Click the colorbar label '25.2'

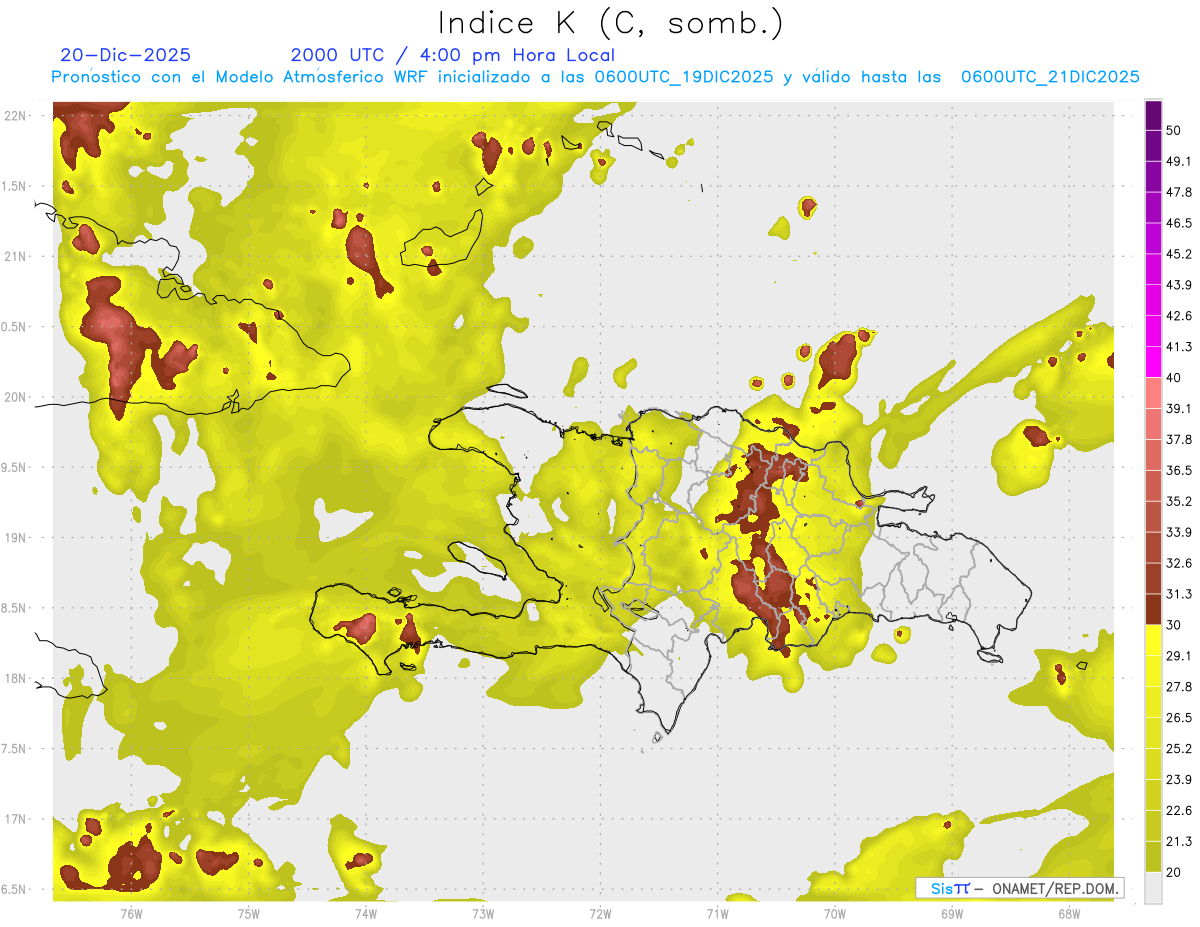[1178, 749]
